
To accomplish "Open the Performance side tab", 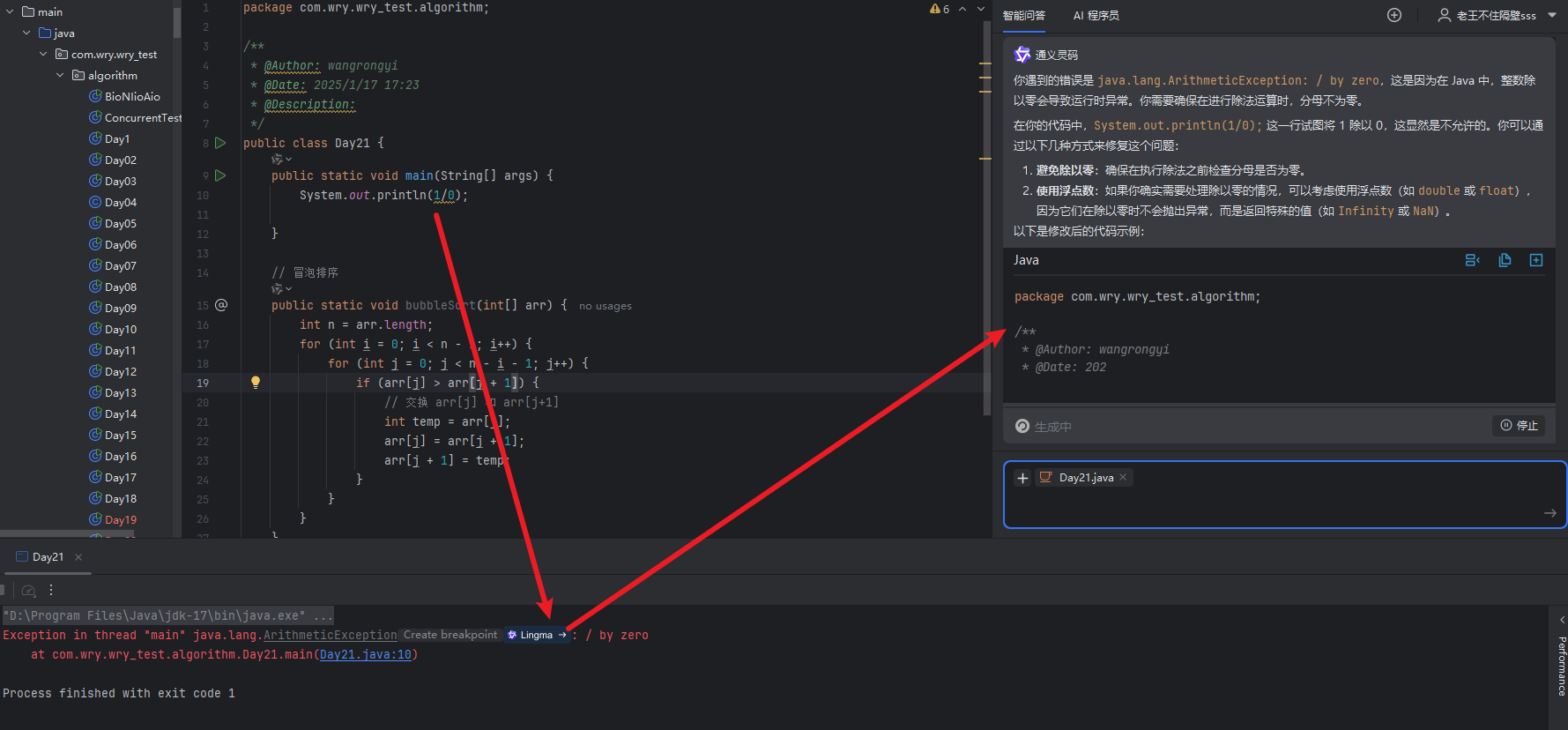I will coord(1561,667).
